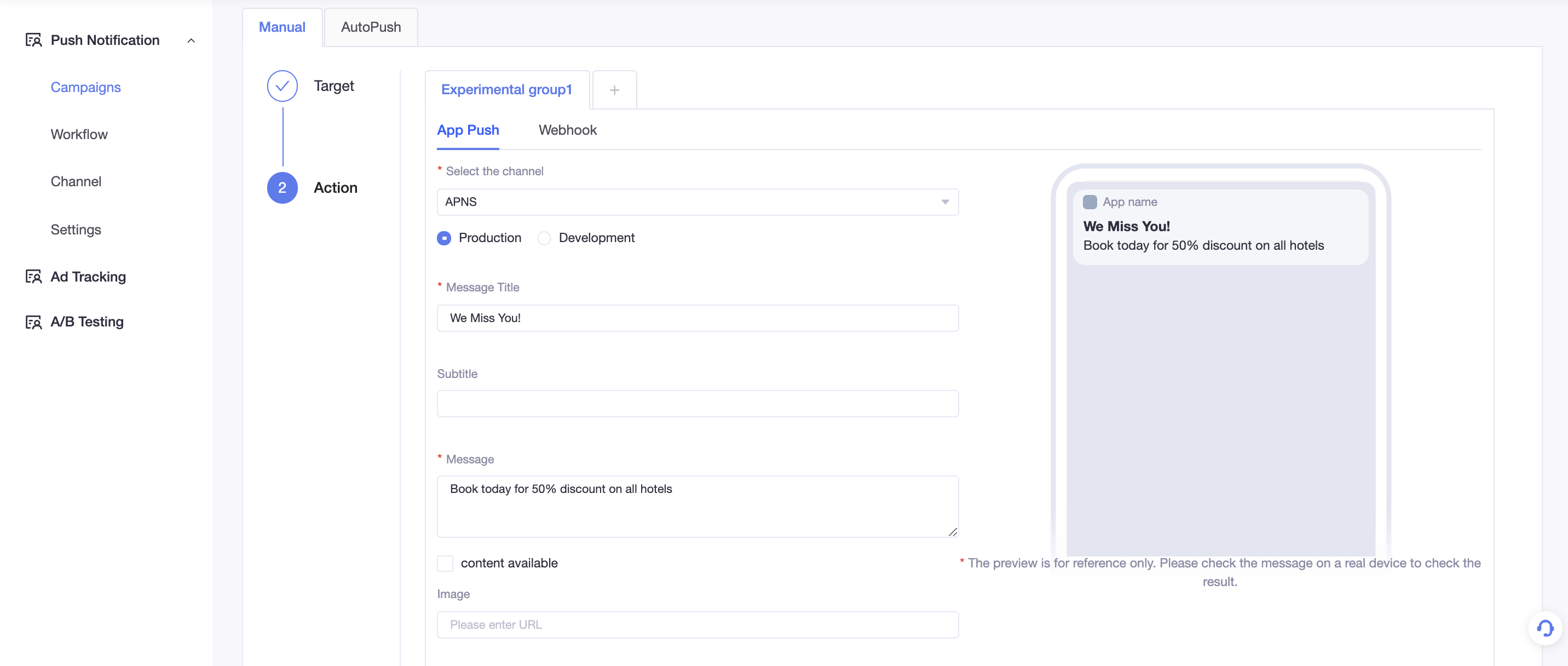Viewport: 1568px width, 666px height.
Task: Click the Action step label
Action: (336, 187)
